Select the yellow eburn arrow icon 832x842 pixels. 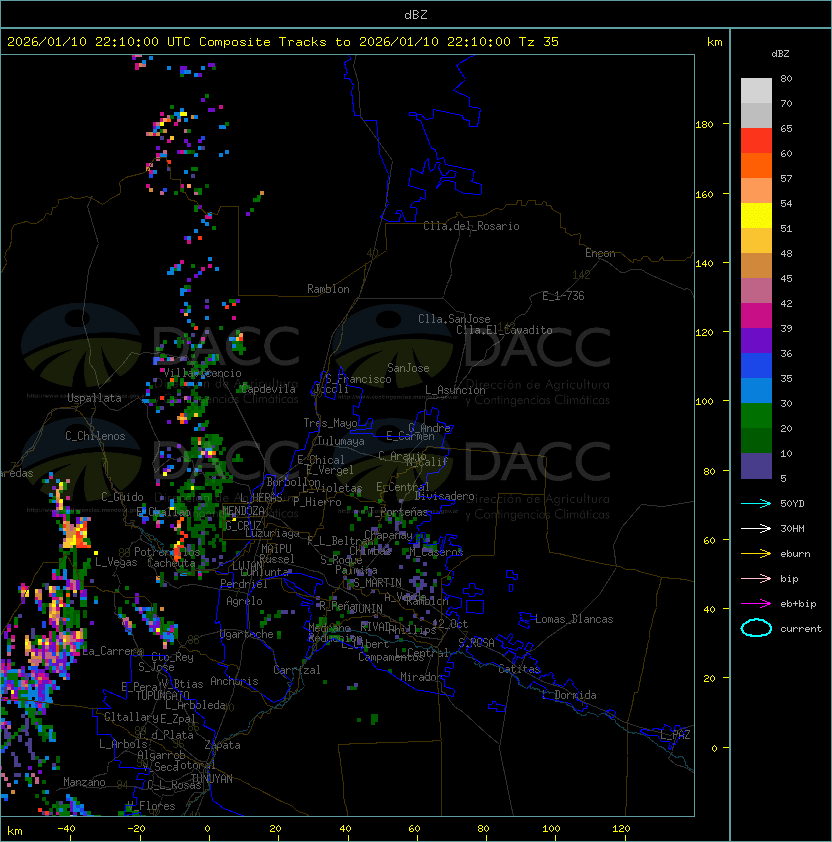(x=756, y=554)
